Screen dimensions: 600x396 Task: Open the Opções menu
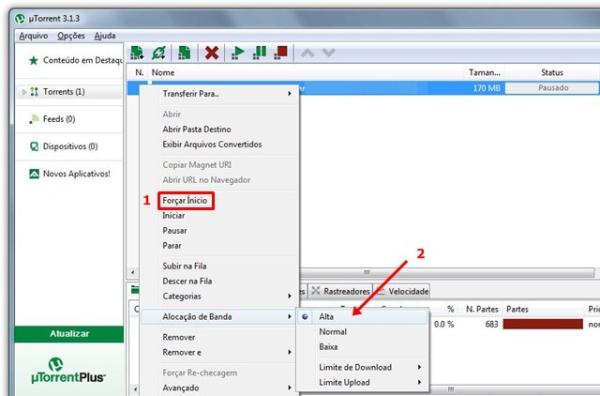(x=71, y=36)
